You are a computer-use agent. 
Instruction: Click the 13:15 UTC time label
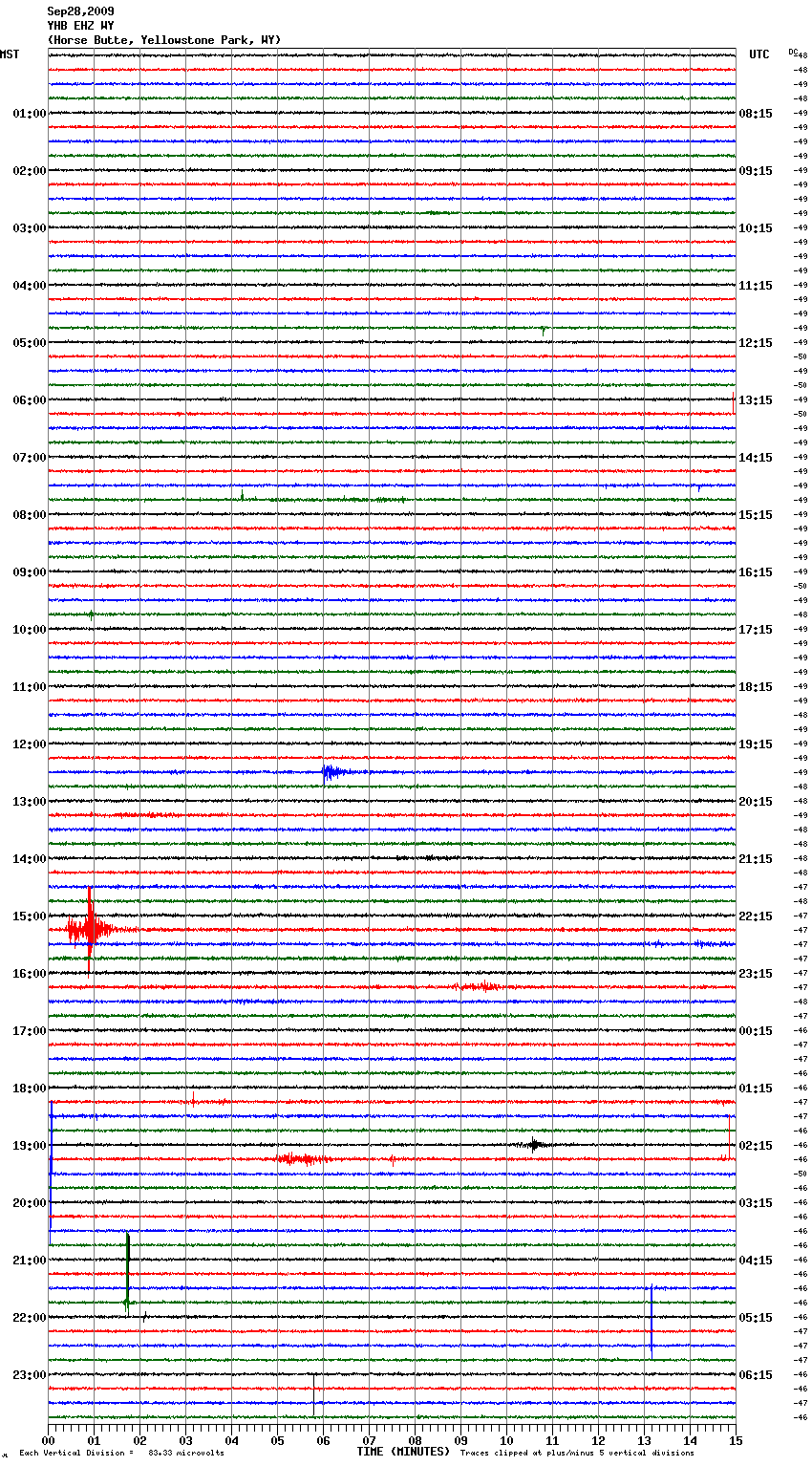point(756,400)
